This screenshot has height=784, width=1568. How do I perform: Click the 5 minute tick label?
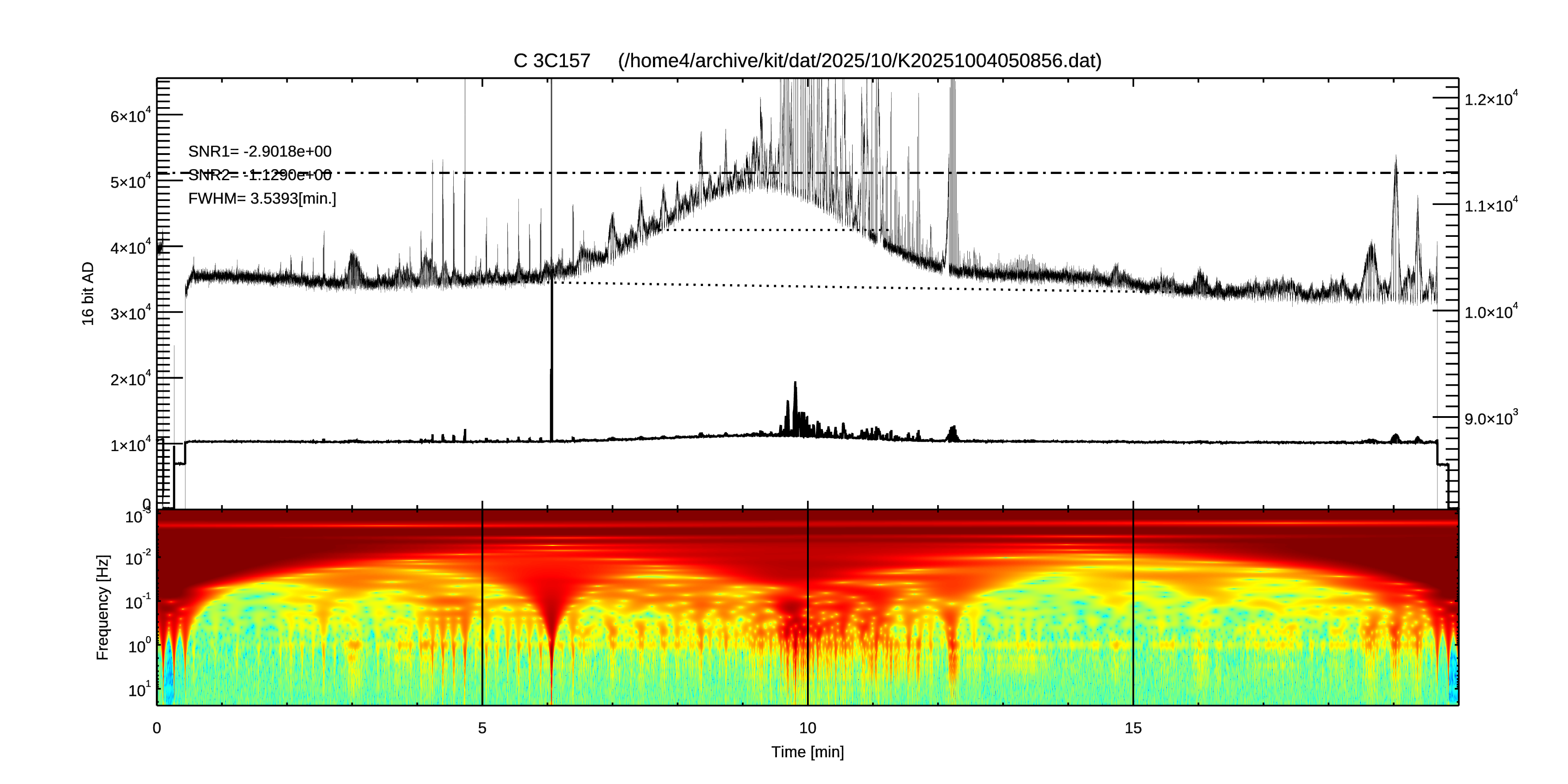[x=482, y=728]
